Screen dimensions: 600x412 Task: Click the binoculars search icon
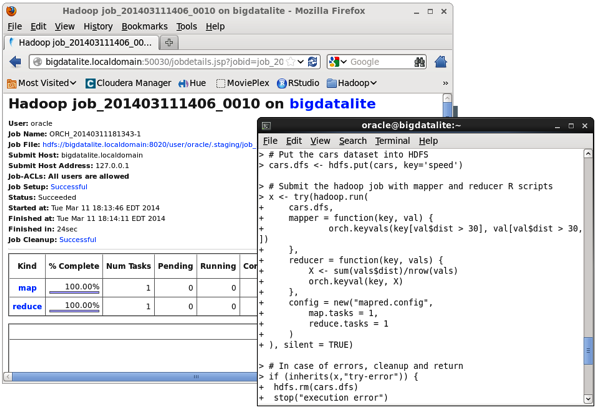(419, 62)
